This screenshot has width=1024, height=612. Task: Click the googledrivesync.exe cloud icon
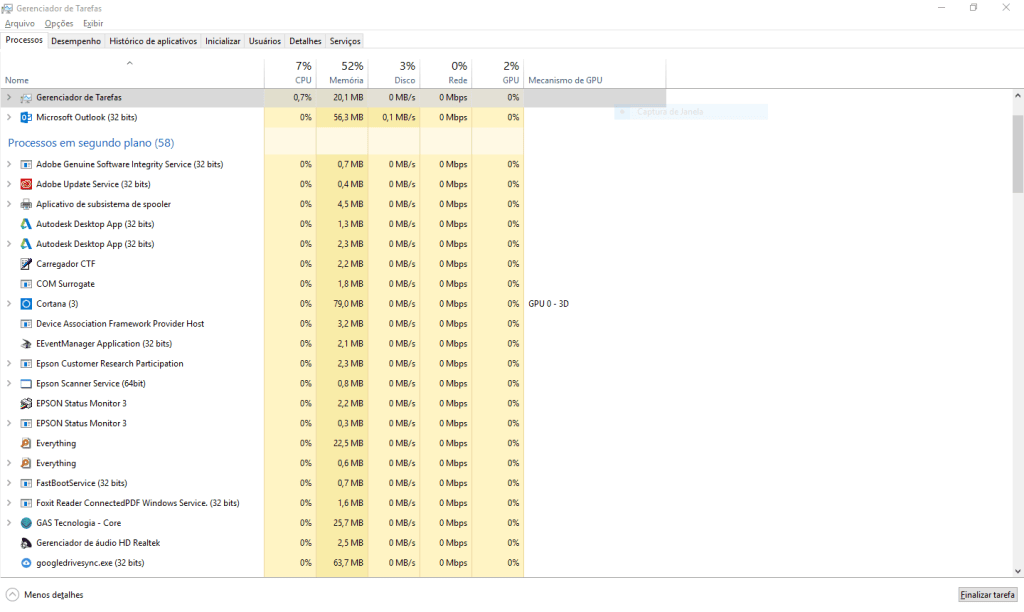point(26,563)
